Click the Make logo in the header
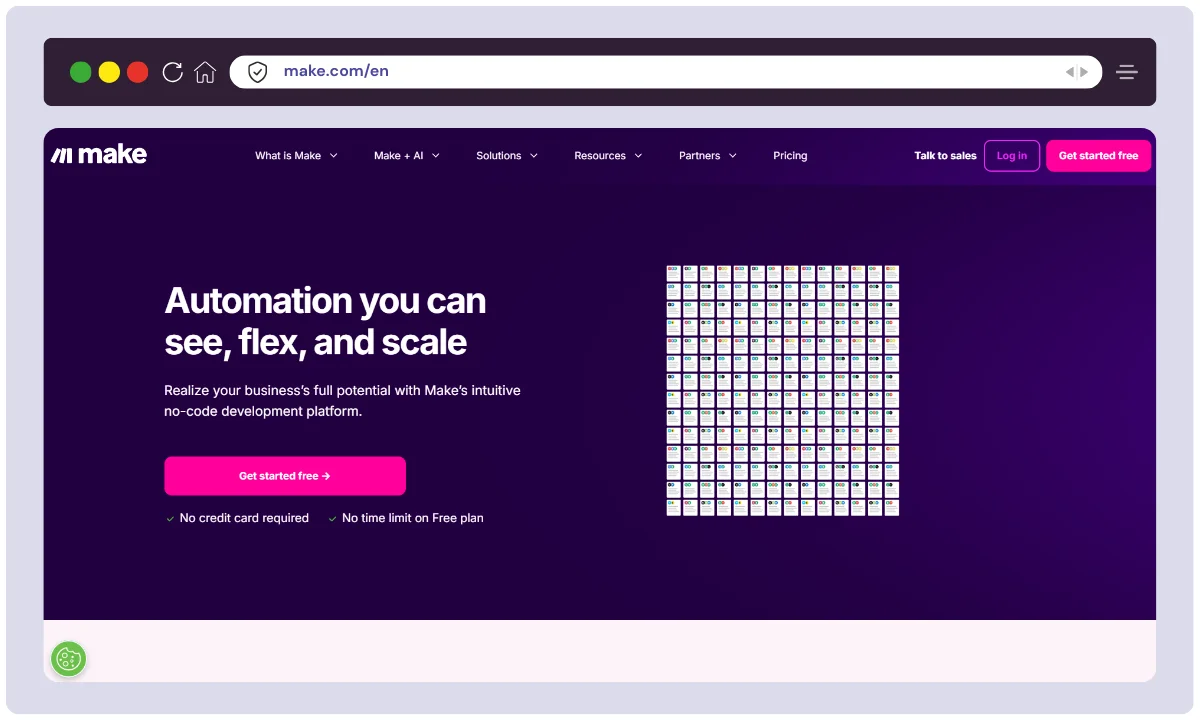Image resolution: width=1200 pixels, height=720 pixels. pos(99,155)
